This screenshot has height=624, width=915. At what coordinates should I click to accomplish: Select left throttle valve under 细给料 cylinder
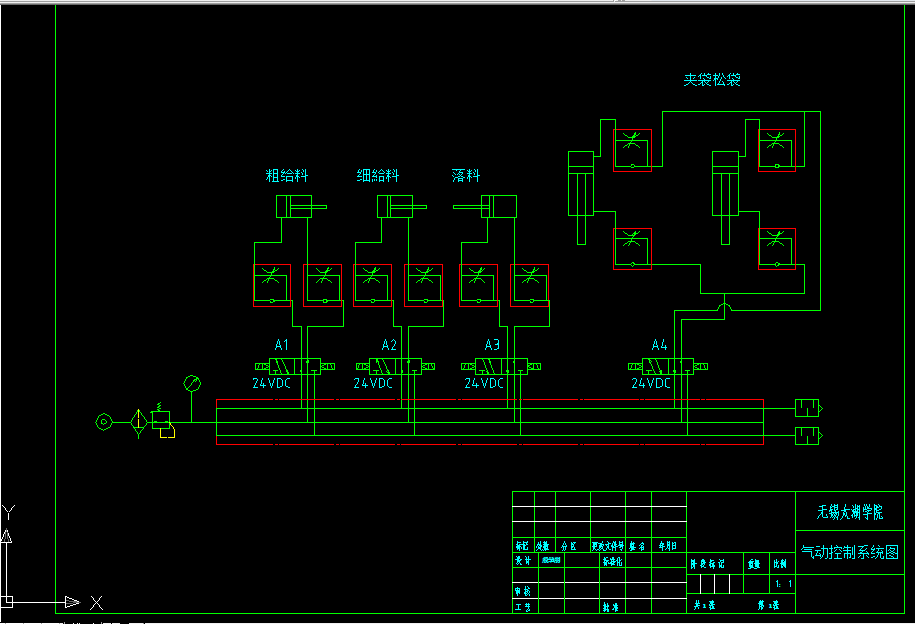372,285
